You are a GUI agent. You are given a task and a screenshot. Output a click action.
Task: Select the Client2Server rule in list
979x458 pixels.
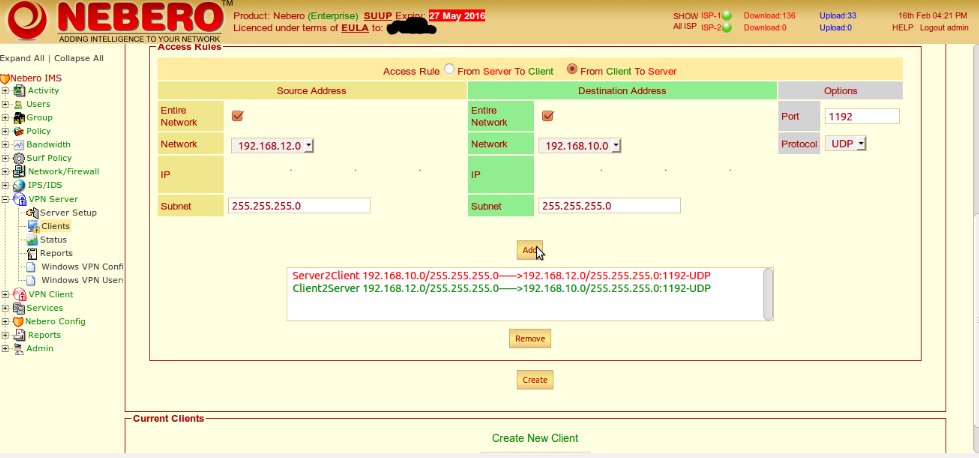501,288
